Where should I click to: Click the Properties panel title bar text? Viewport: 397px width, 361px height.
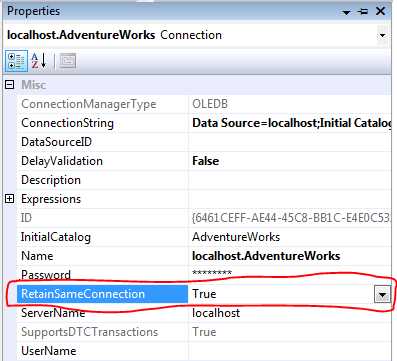pyautogui.click(x=34, y=11)
